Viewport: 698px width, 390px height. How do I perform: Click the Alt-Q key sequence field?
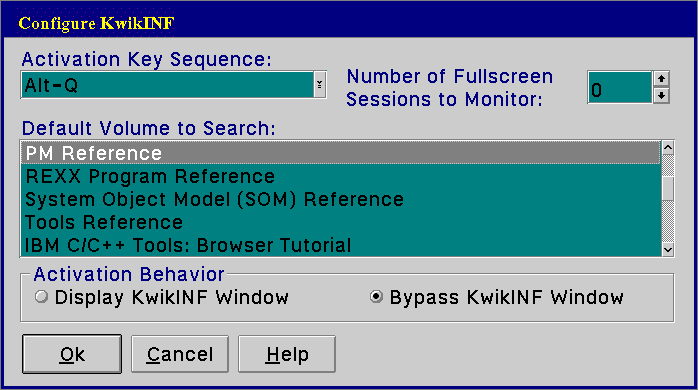coord(167,85)
